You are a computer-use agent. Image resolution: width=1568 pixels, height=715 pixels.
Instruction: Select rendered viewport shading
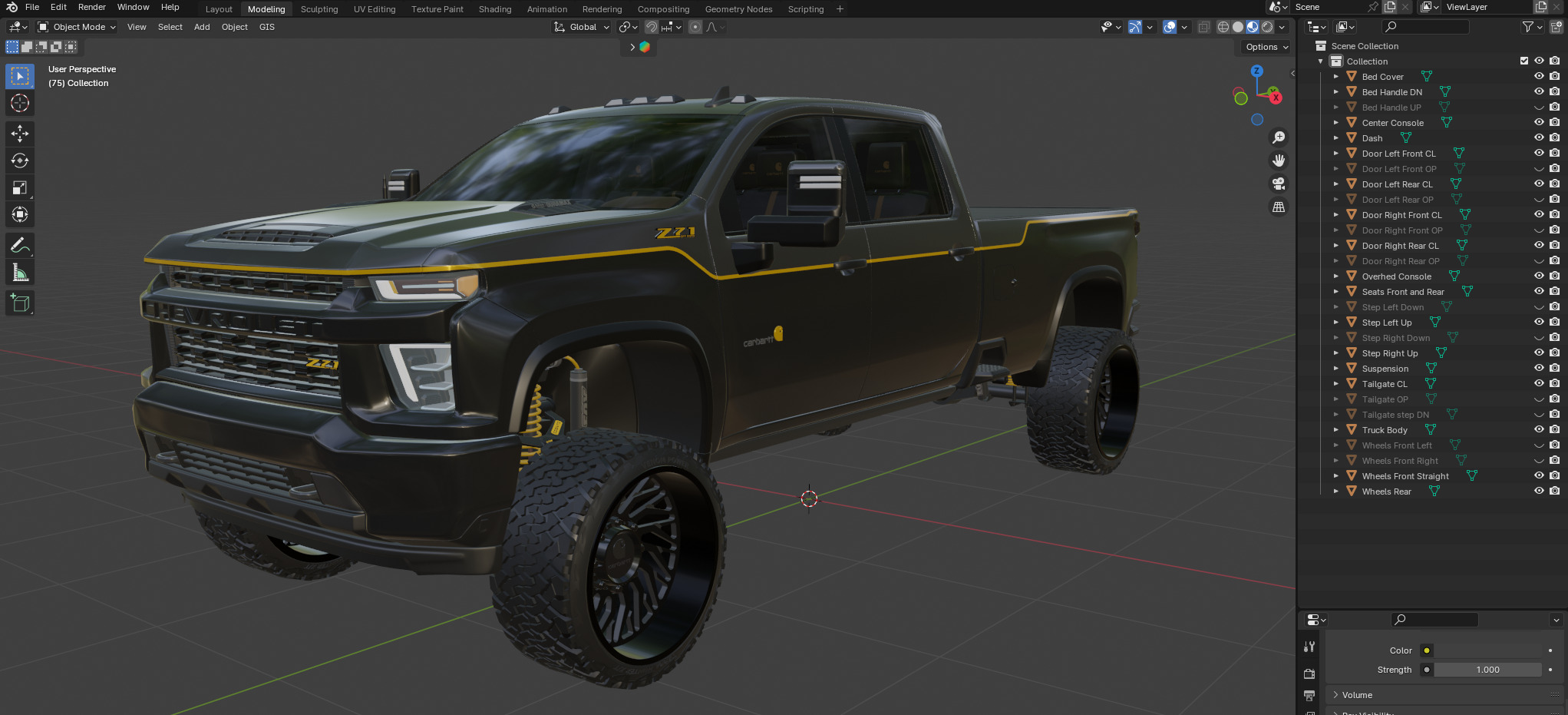point(1267,27)
